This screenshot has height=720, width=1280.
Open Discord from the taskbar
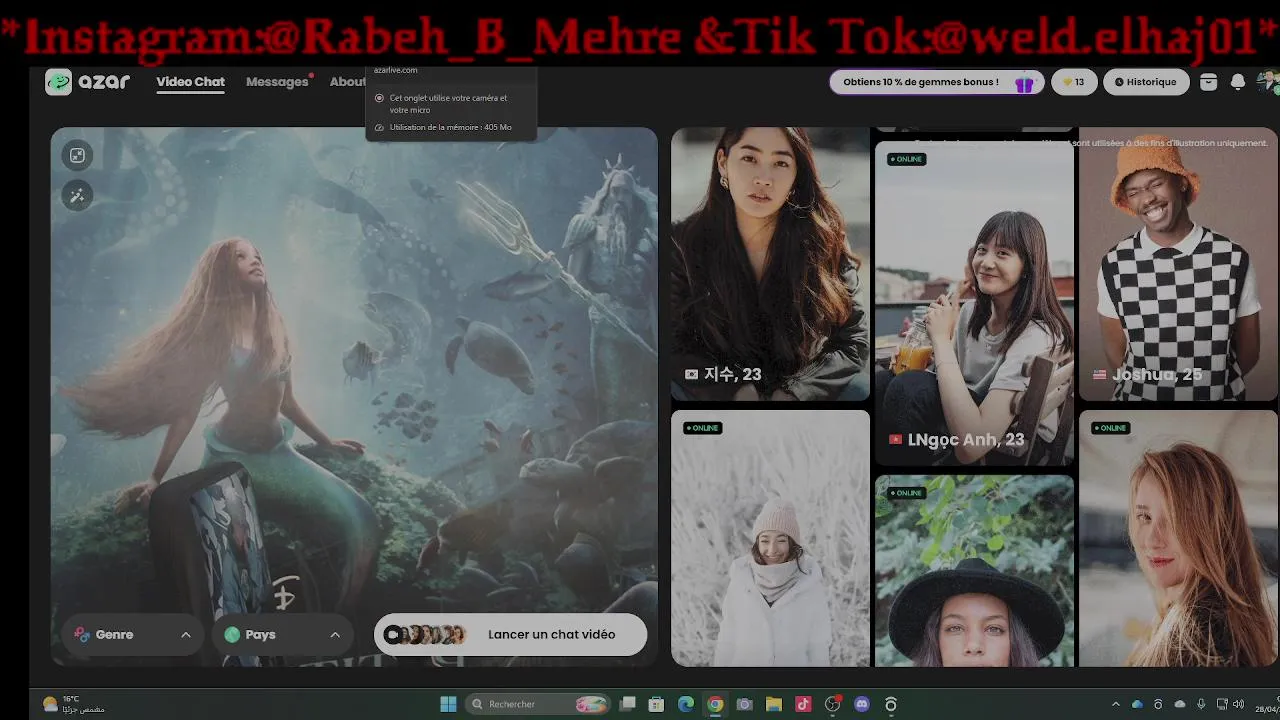pyautogui.click(x=861, y=704)
